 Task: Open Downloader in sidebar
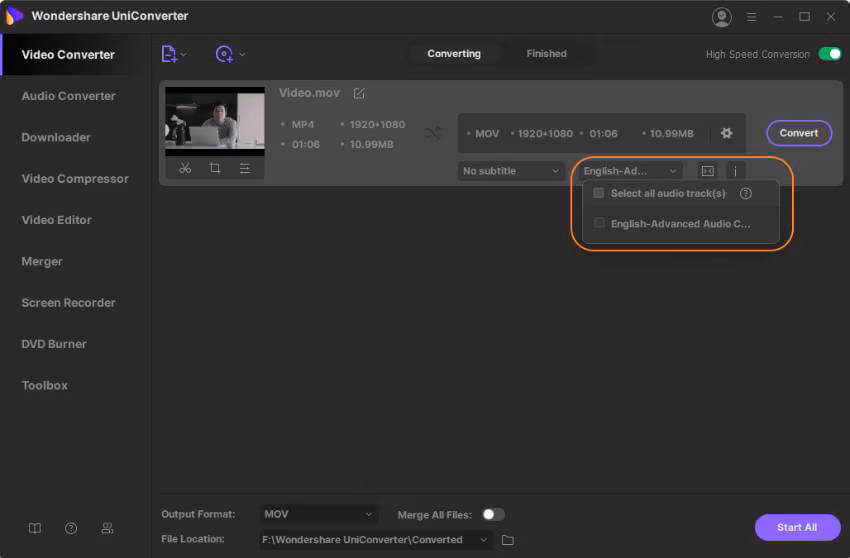(56, 137)
